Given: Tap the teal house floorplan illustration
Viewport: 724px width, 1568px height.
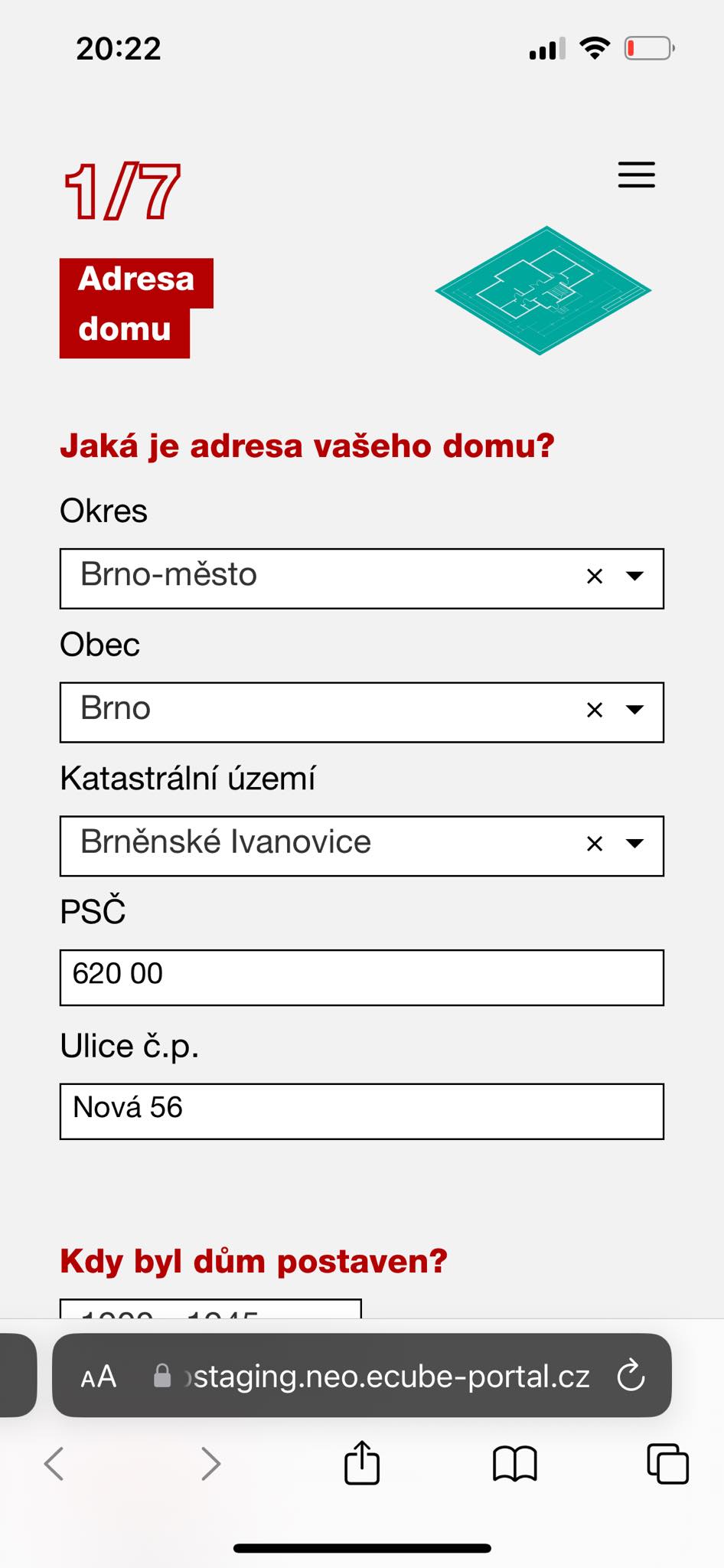Looking at the screenshot, I should pyautogui.click(x=543, y=290).
